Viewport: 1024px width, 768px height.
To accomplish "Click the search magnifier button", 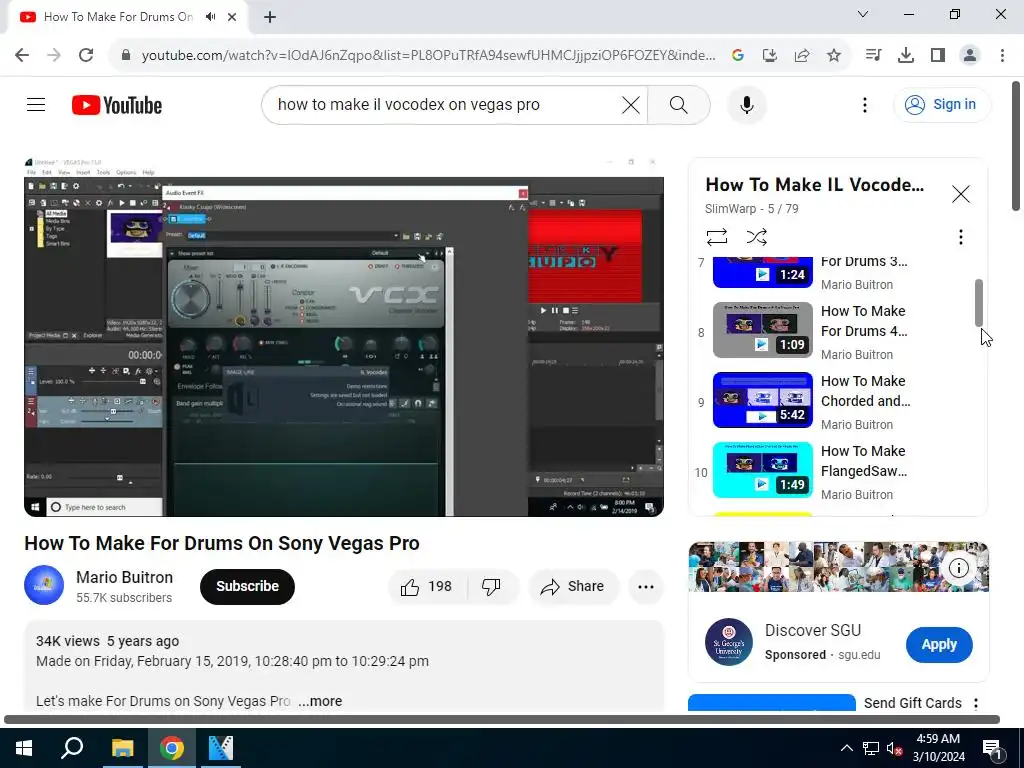I will tap(679, 104).
